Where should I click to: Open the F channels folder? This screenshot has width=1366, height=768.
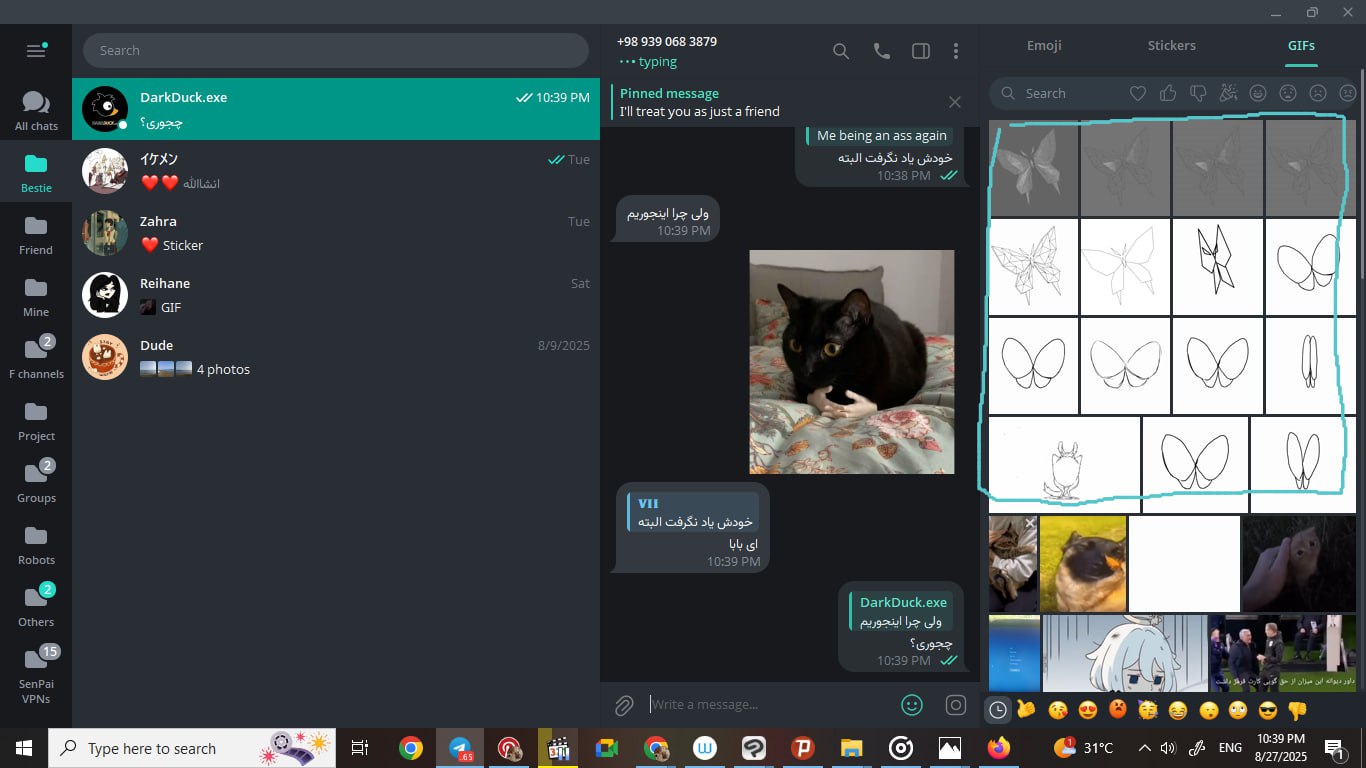[36, 358]
